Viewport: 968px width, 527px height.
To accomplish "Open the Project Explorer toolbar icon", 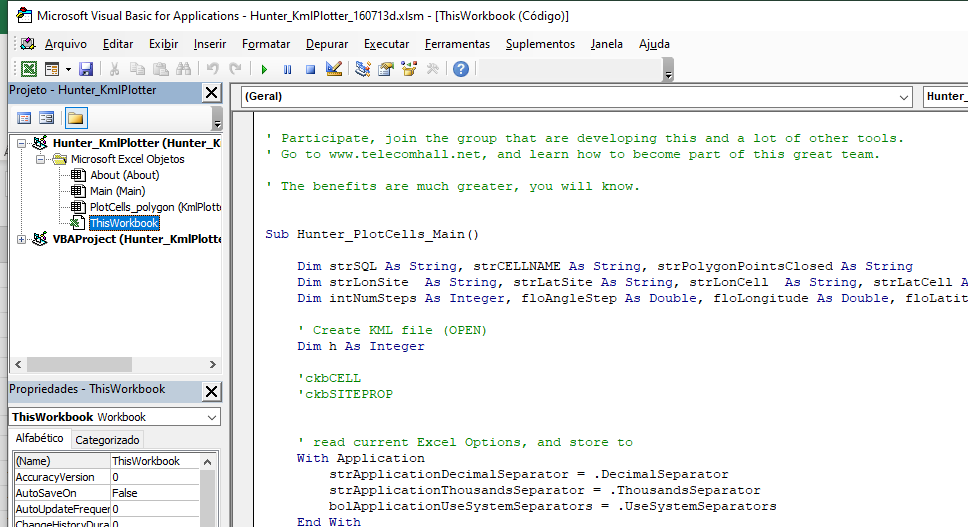I will click(363, 69).
